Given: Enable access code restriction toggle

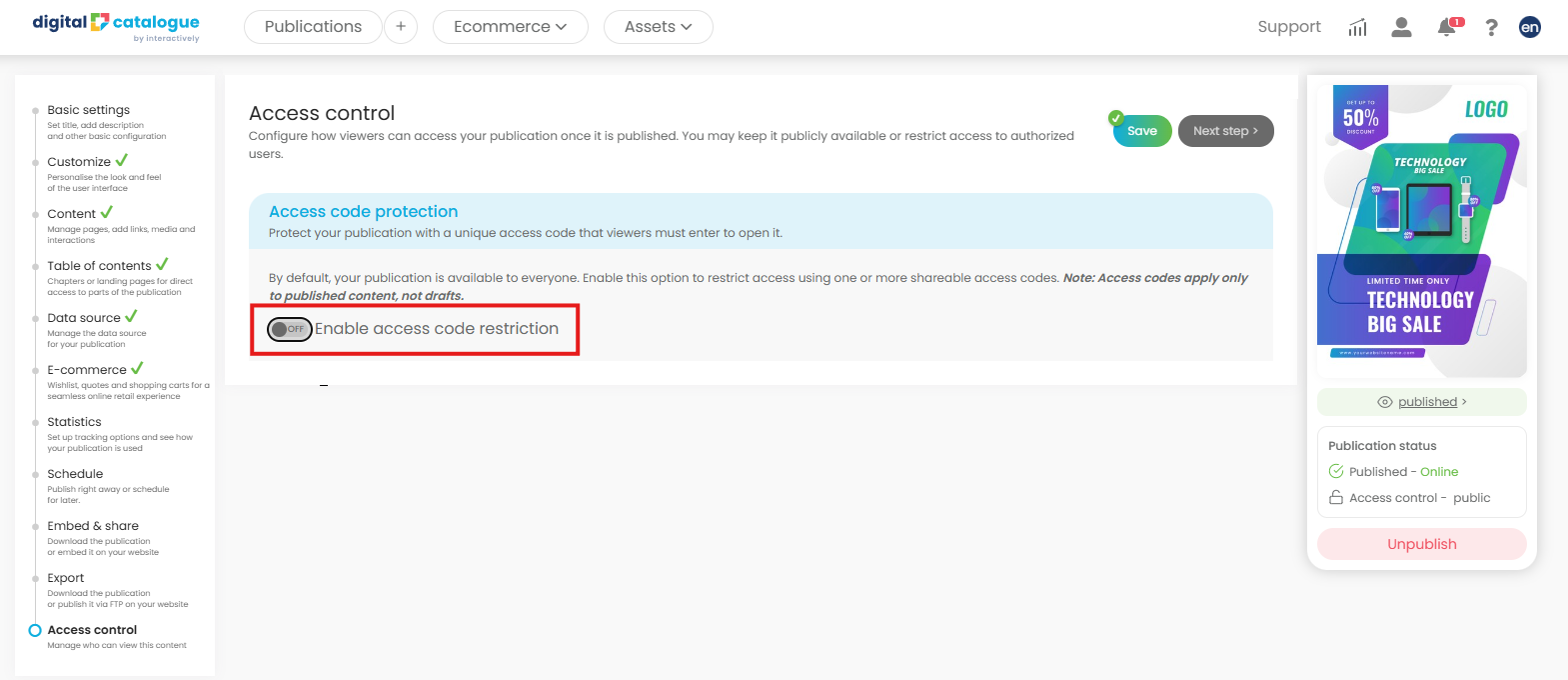Looking at the screenshot, I should 290,329.
